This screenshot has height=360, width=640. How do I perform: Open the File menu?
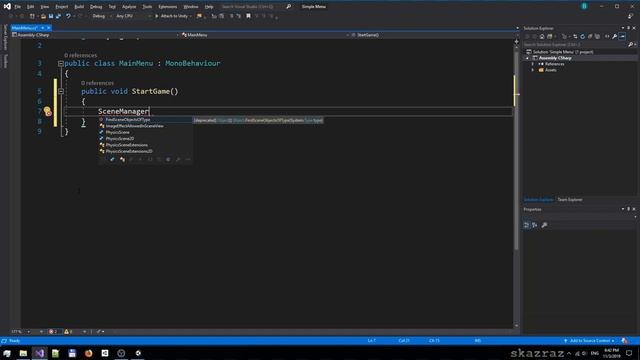18,7
